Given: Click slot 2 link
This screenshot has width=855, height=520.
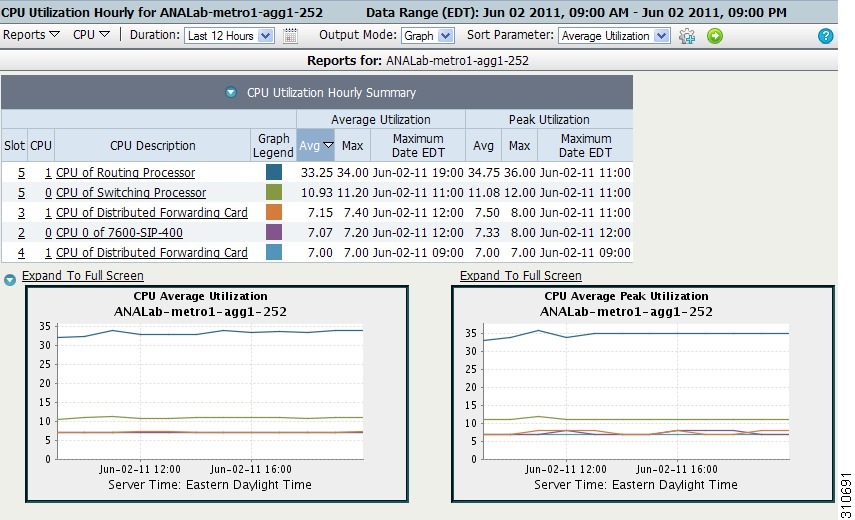Looking at the screenshot, I should [21, 233].
